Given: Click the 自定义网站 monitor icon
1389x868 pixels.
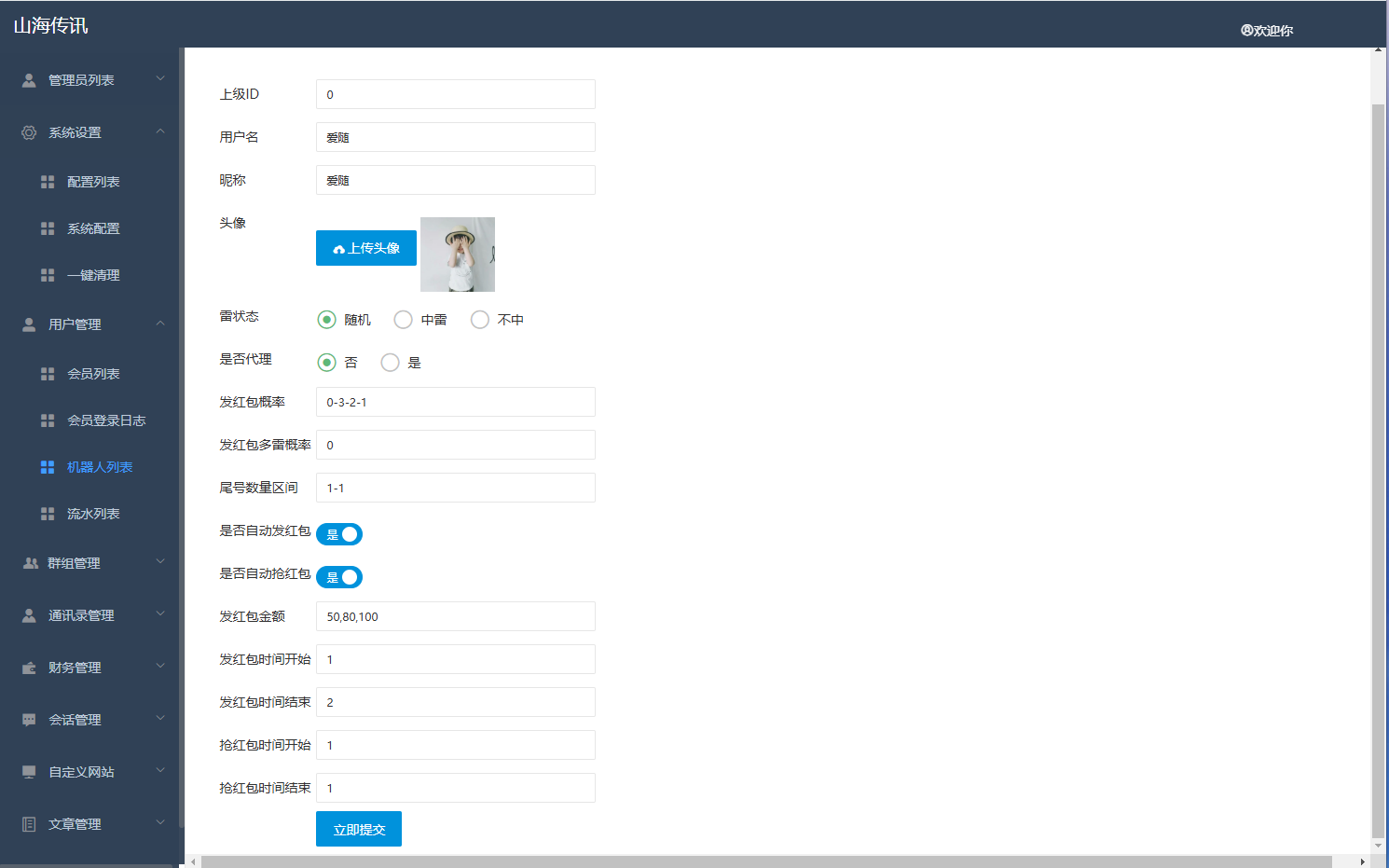Looking at the screenshot, I should [29, 772].
